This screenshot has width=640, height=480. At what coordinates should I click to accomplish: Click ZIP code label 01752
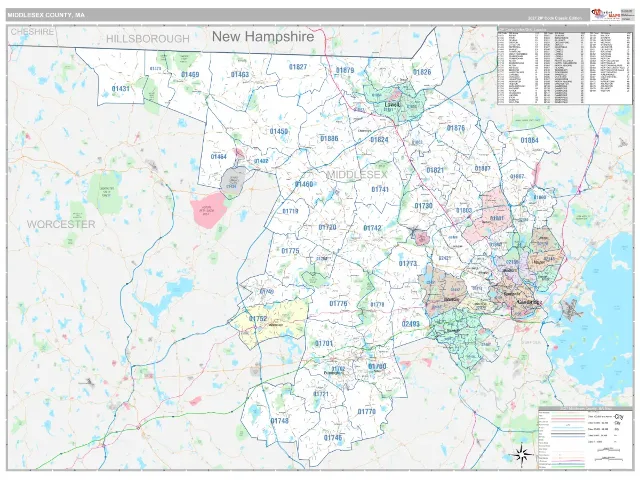click(258, 319)
